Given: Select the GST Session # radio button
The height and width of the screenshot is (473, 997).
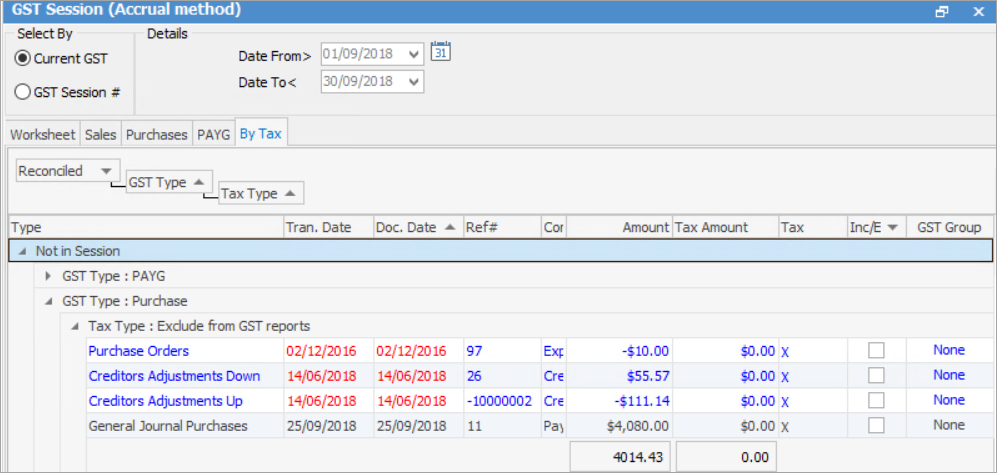Looking at the screenshot, I should coord(23,92).
